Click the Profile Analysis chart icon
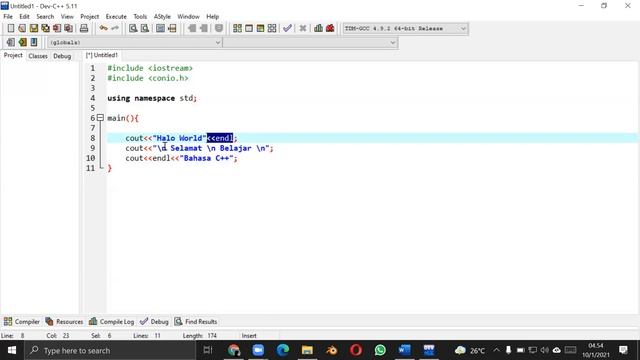Screen dimensions: 640x360 tap(318, 28)
